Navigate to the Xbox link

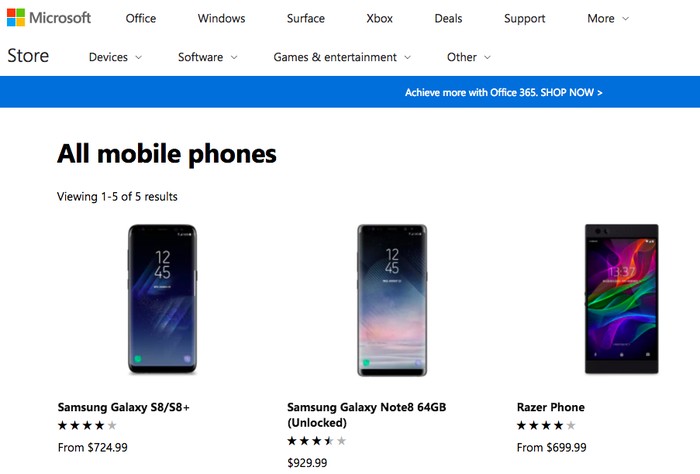380,18
